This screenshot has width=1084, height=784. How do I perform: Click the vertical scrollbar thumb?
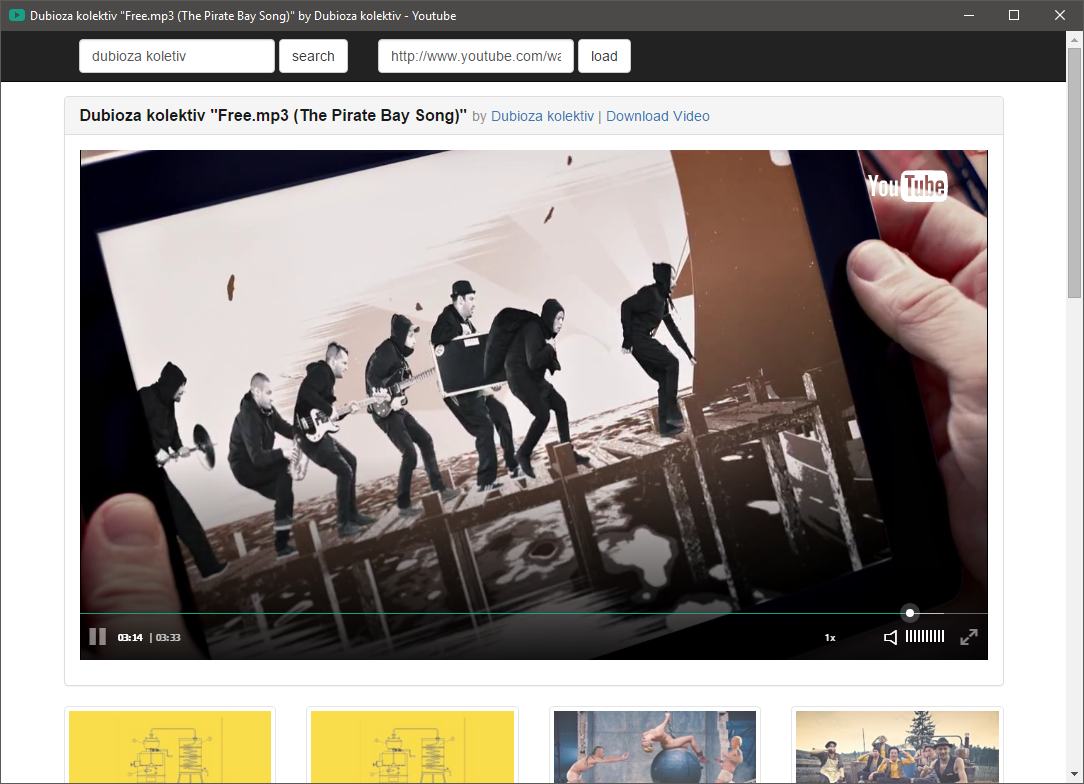[x=1074, y=173]
